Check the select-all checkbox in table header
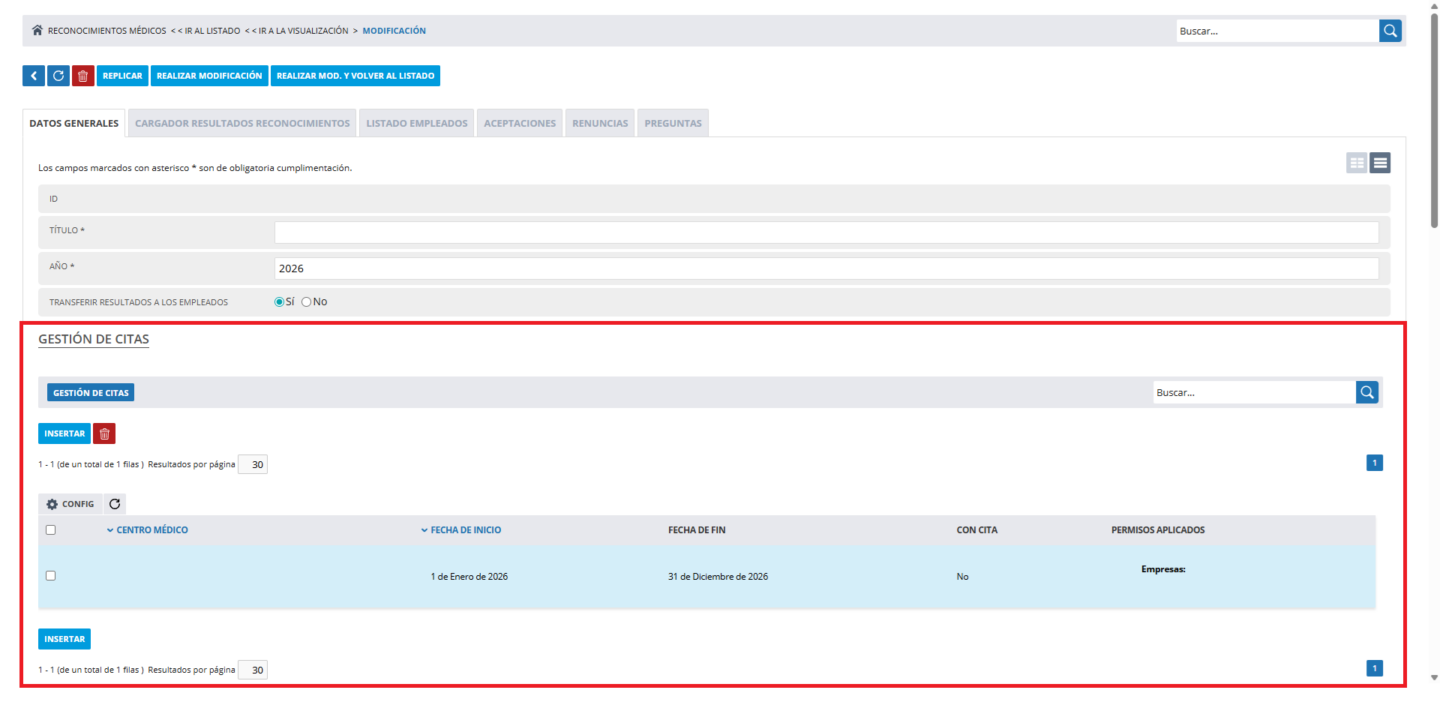The height and width of the screenshot is (702, 1440). [x=51, y=530]
